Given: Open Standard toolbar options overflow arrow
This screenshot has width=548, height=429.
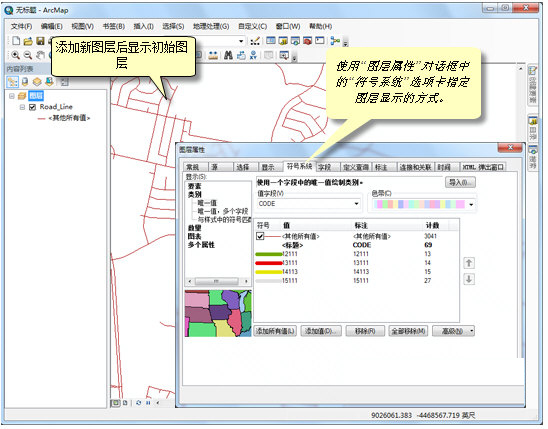Looking at the screenshot, I should (345, 43).
